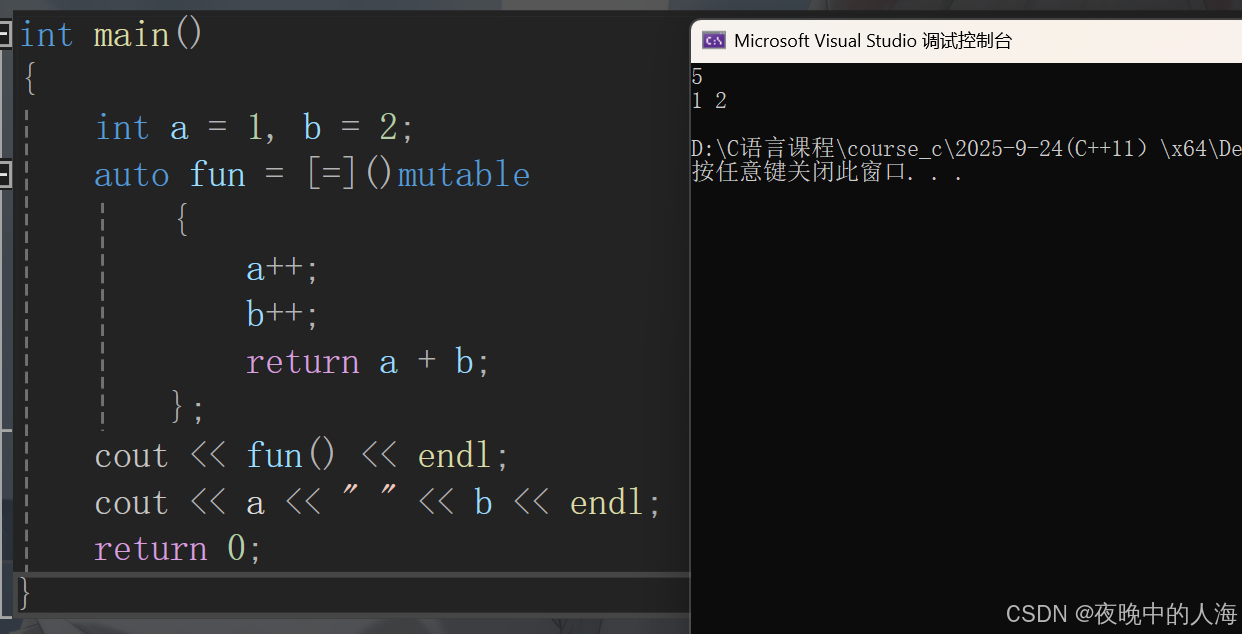Click the lambda's closing "};"
1242x634 pixels.
pos(188,408)
